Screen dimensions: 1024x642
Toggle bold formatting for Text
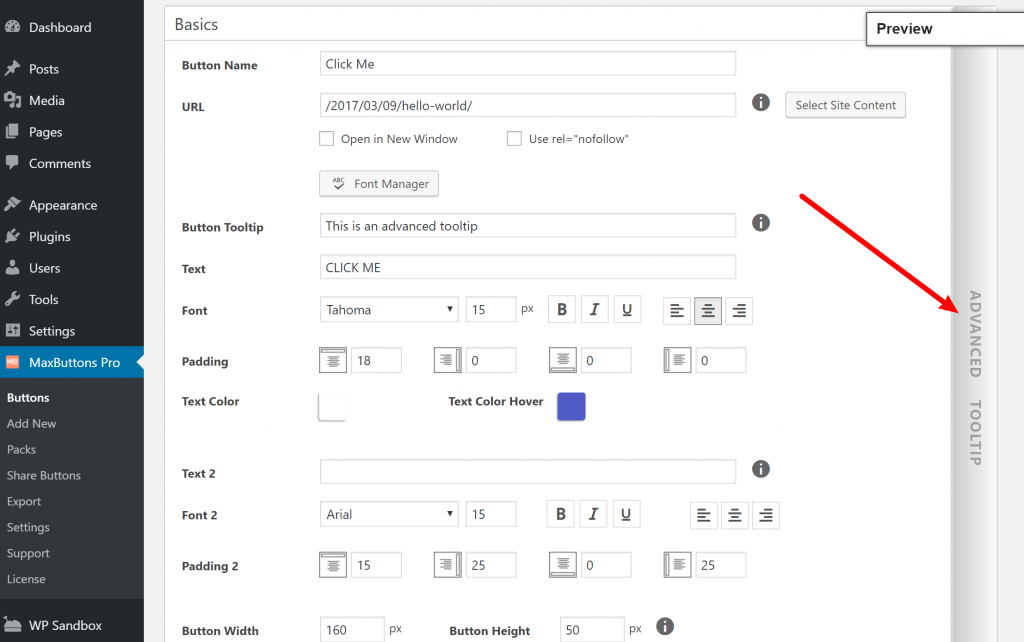(561, 310)
